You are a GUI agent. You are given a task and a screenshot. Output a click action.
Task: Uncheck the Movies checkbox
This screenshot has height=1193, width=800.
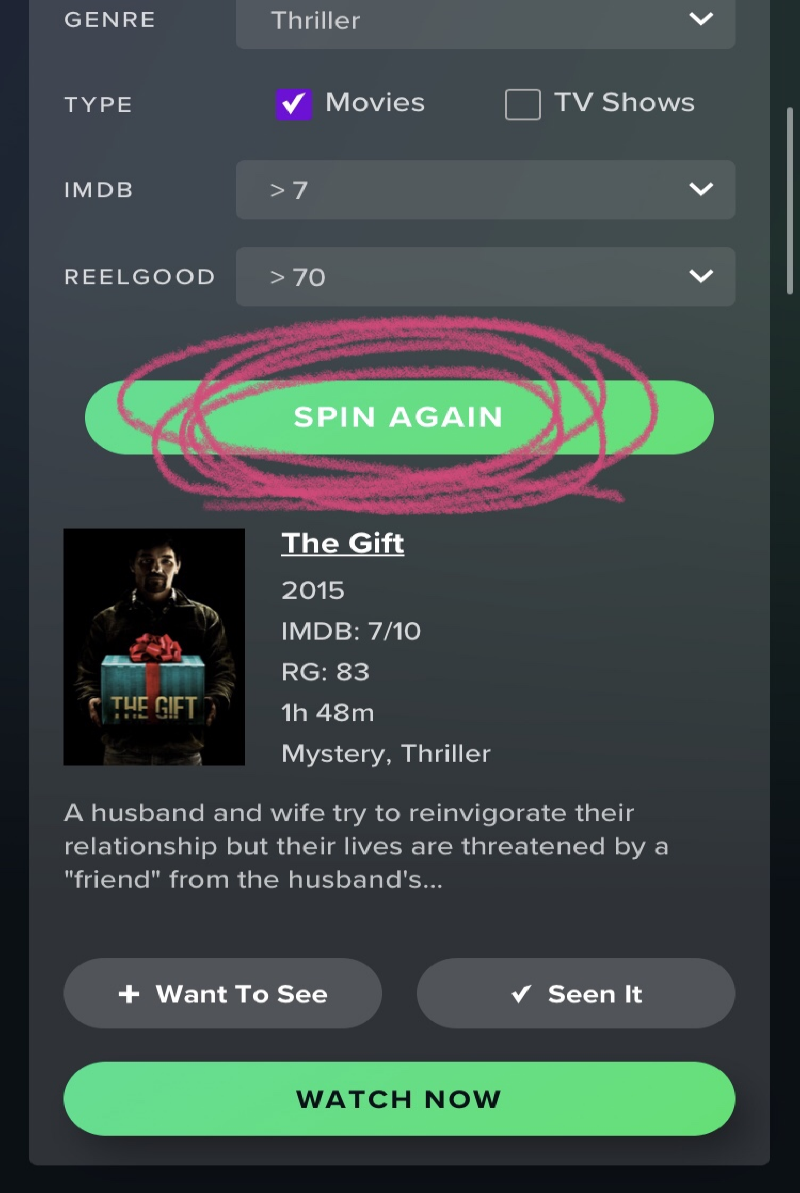(294, 103)
